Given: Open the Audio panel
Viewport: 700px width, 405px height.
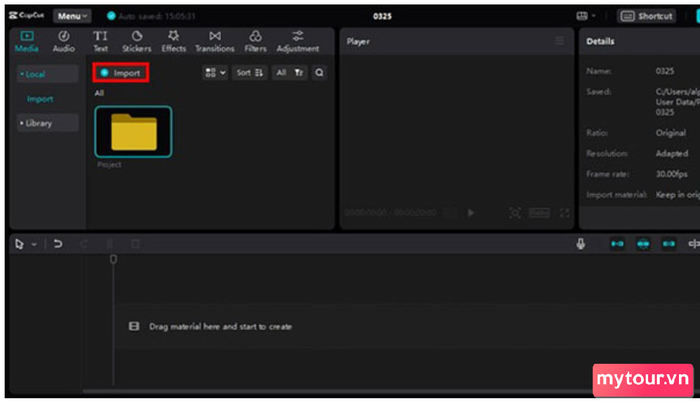Looking at the screenshot, I should [x=63, y=41].
